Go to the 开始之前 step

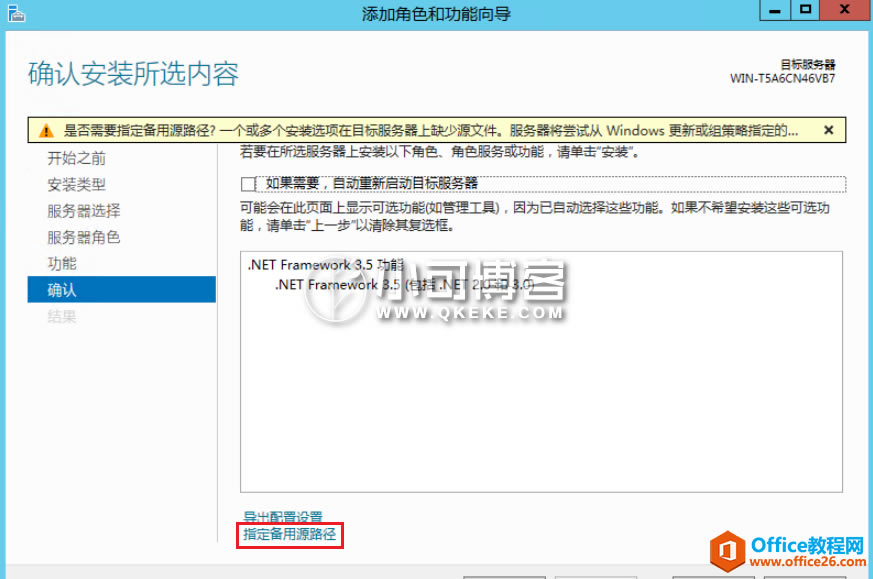[x=76, y=158]
